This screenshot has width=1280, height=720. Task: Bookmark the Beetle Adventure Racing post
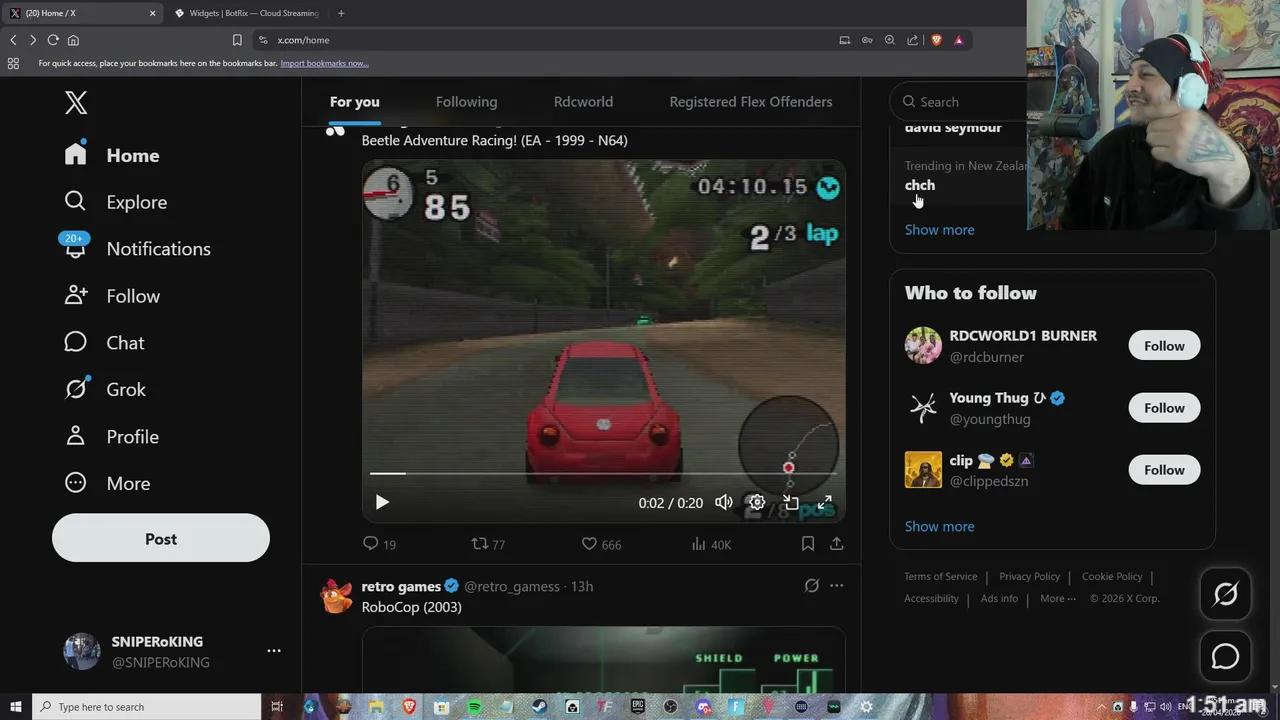807,544
